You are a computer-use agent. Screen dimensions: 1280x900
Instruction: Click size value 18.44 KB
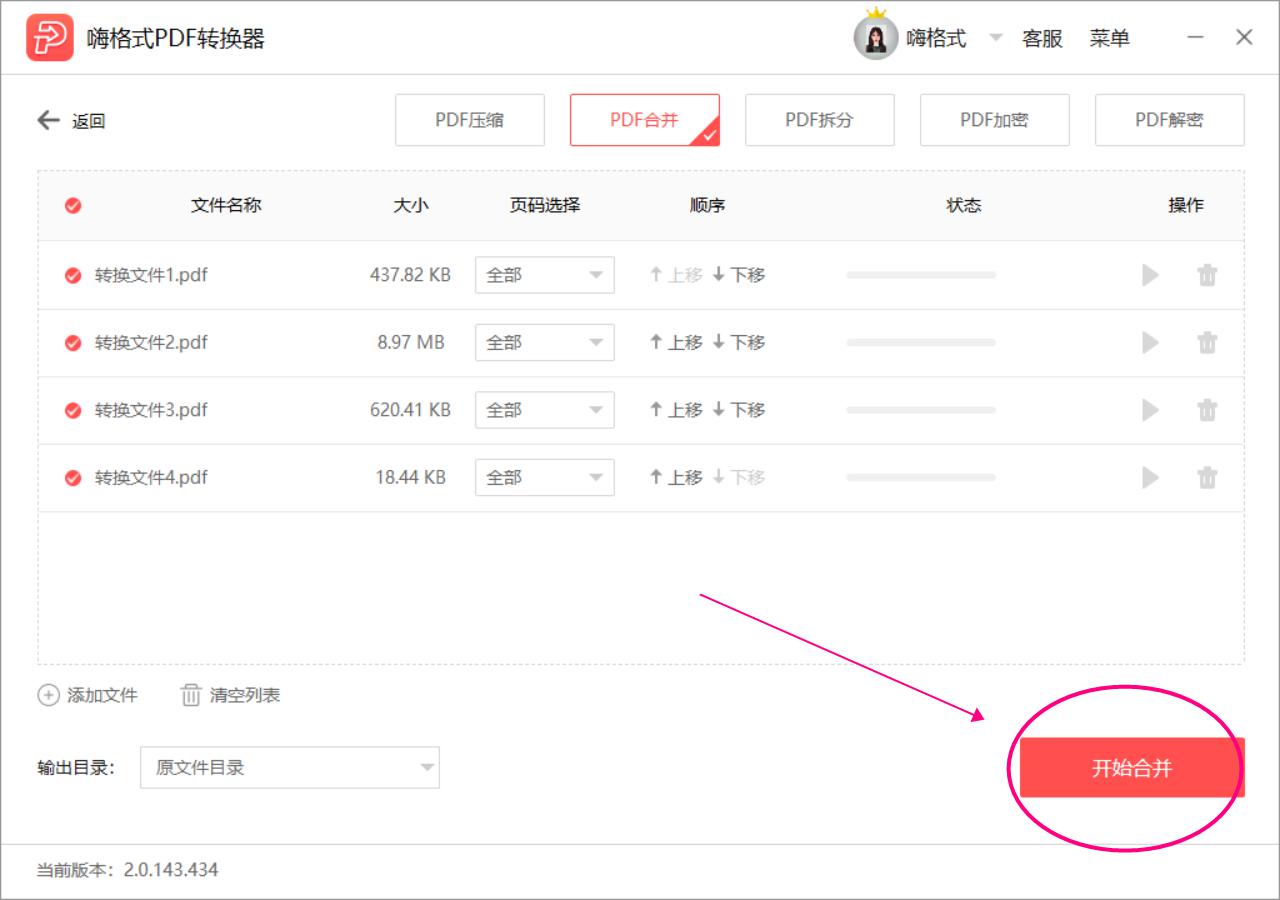410,478
